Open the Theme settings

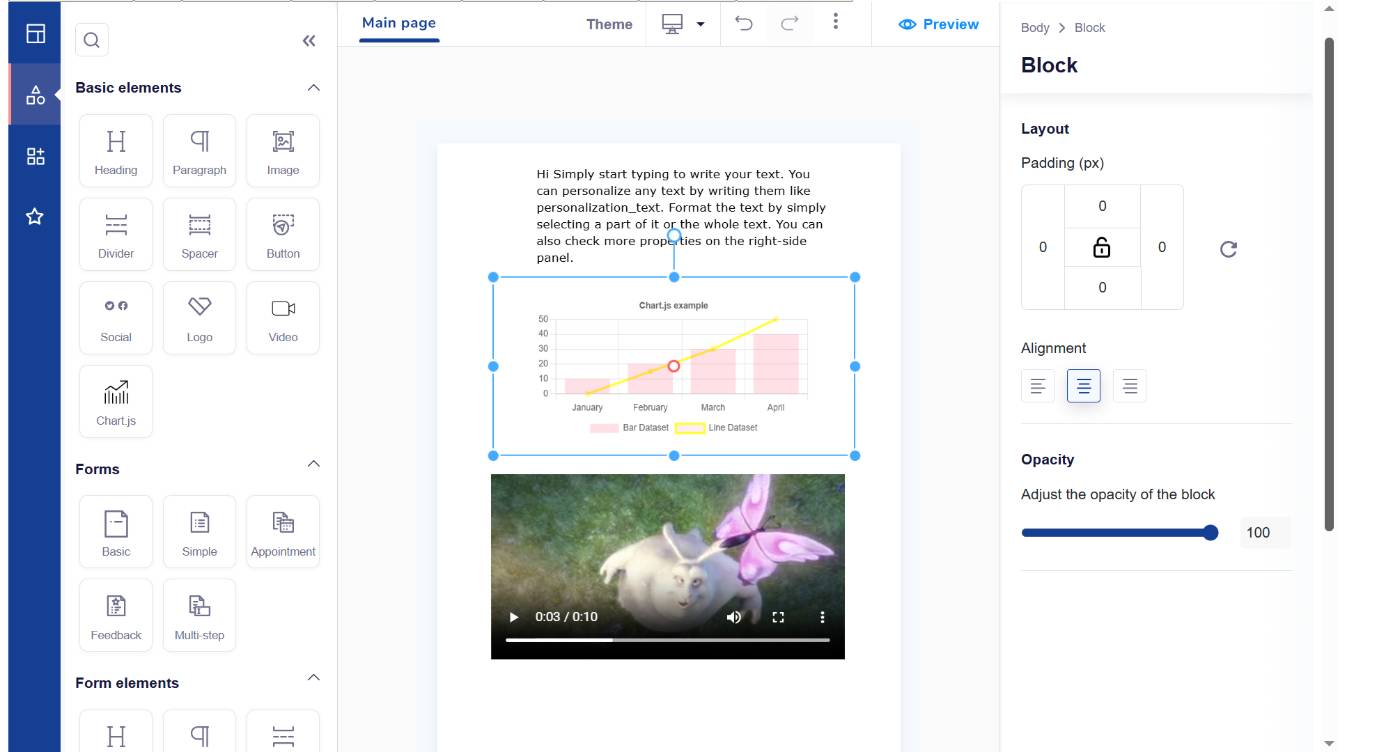pyautogui.click(x=609, y=24)
